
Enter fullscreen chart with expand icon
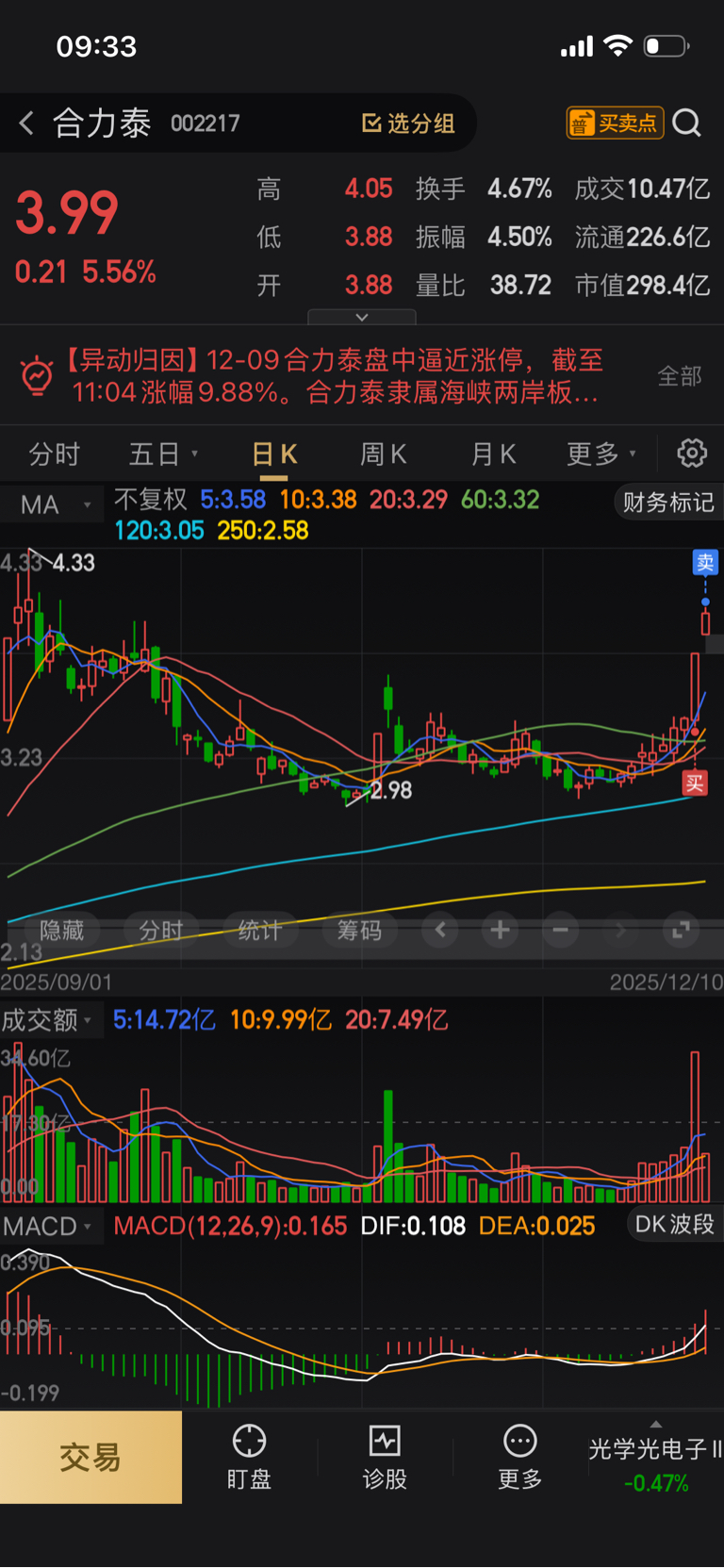click(680, 931)
